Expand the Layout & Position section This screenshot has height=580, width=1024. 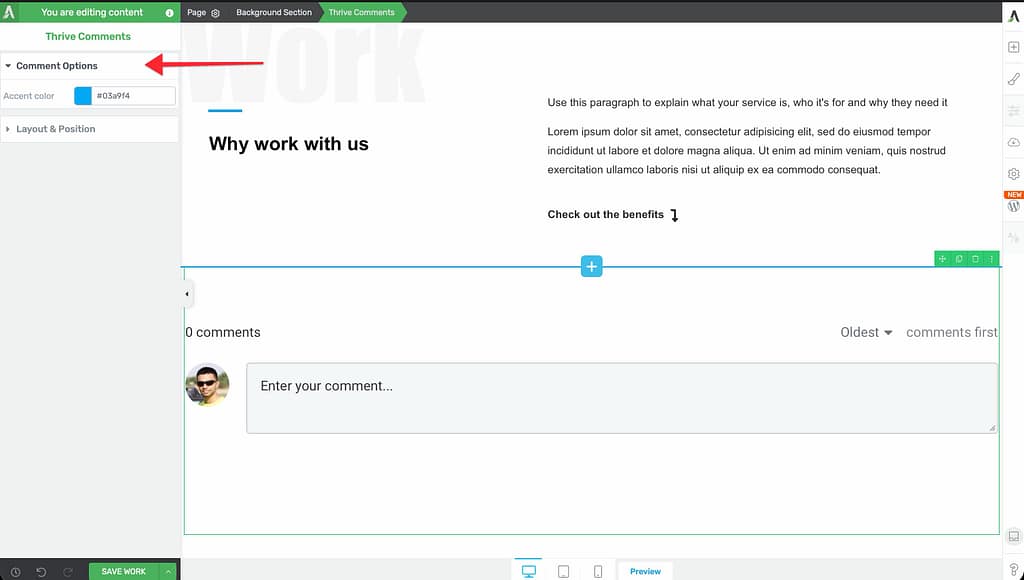tap(56, 129)
